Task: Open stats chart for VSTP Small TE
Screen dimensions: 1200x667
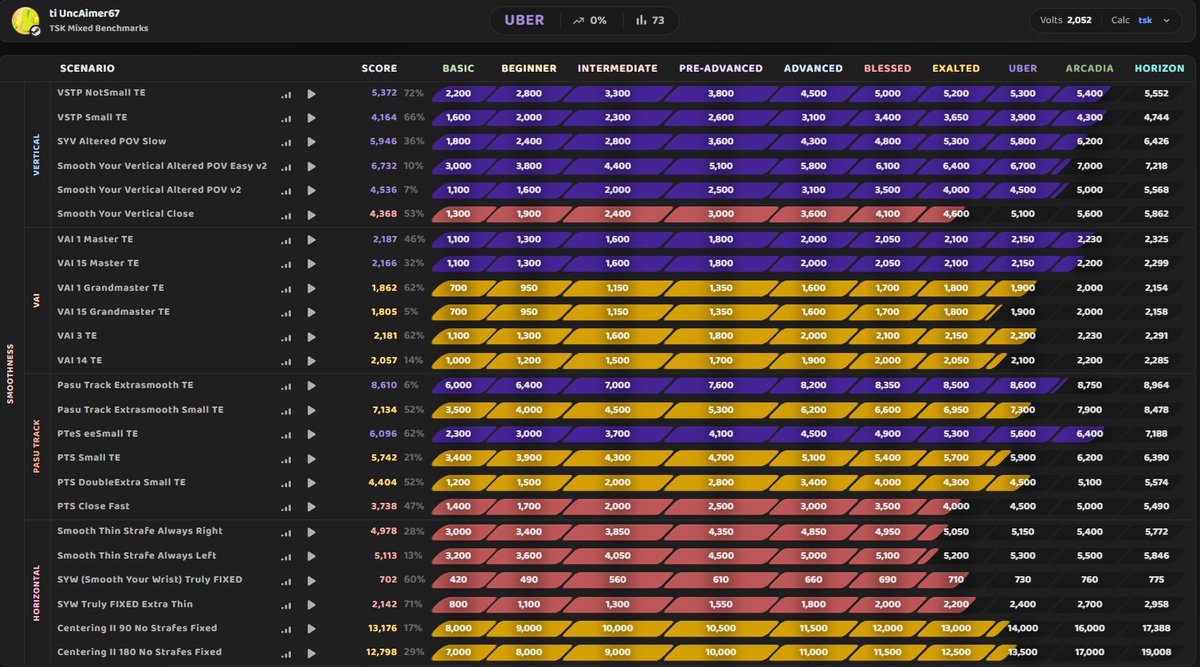Action: (286, 118)
